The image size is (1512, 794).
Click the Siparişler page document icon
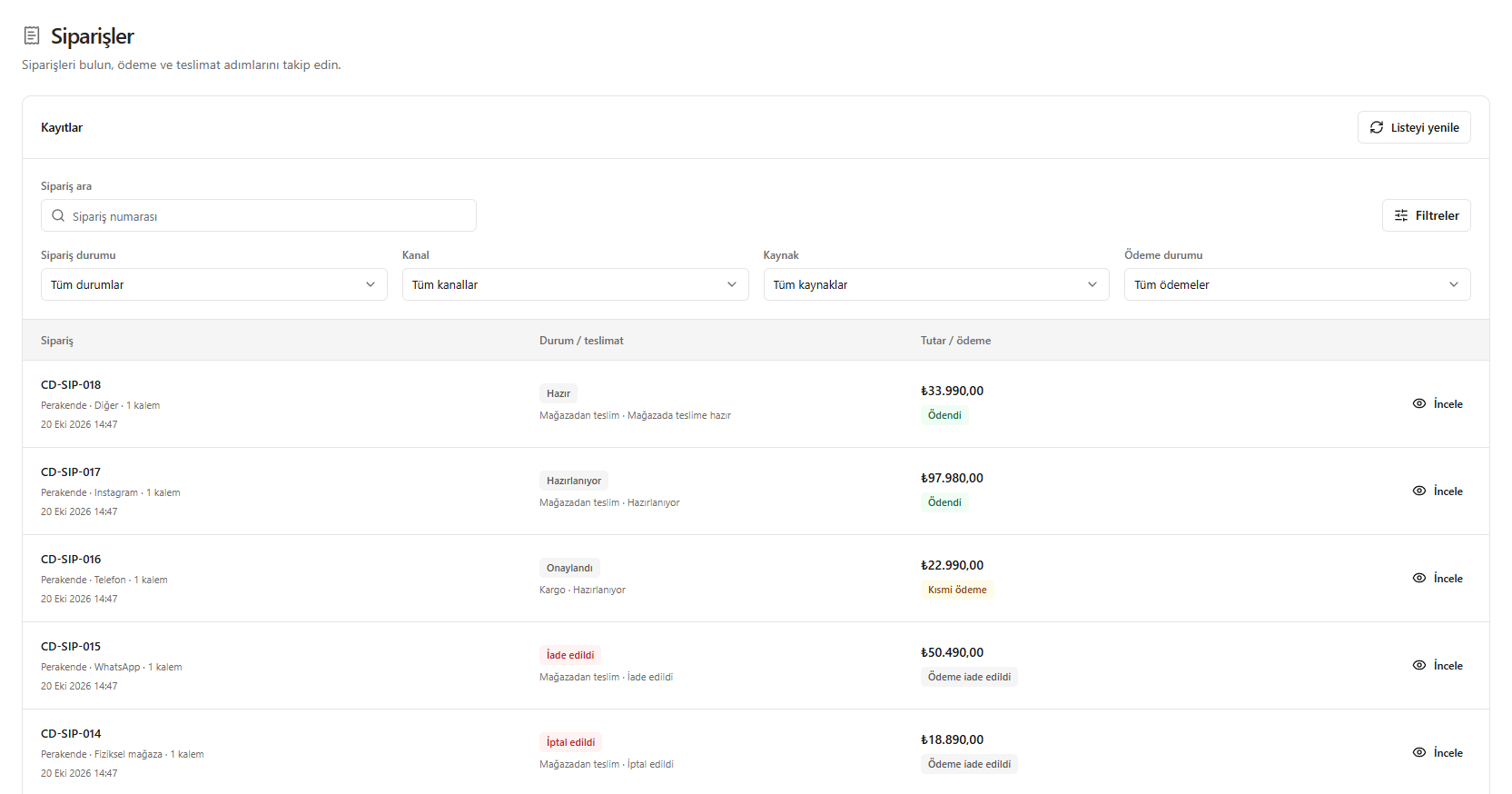pos(32,35)
